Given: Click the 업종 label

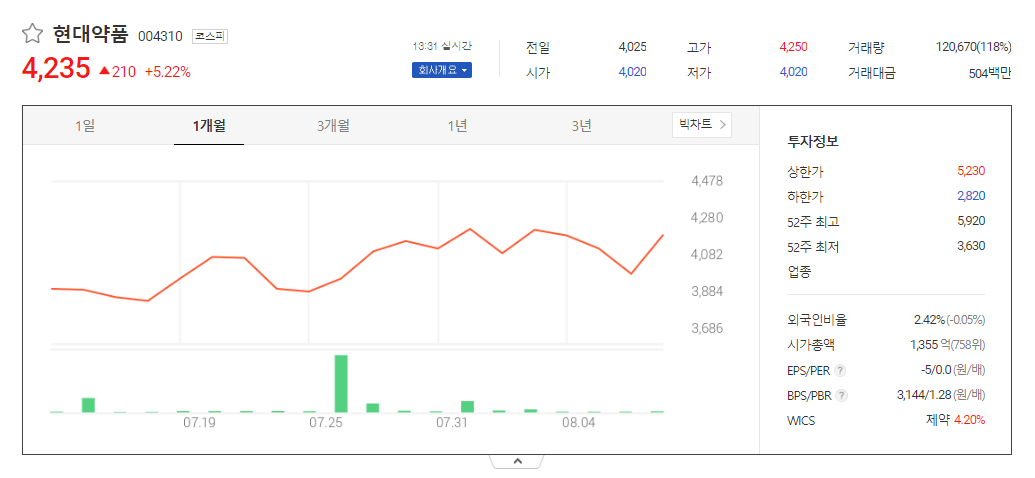Looking at the screenshot, I should tap(799, 272).
